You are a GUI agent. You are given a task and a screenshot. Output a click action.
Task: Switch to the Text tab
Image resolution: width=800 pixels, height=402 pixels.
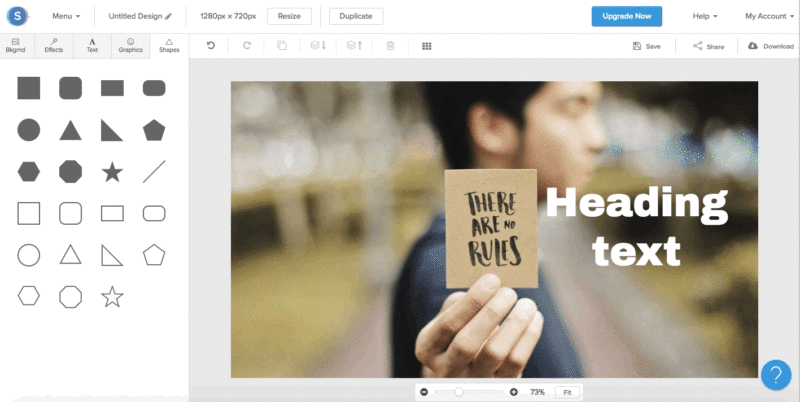(92, 45)
